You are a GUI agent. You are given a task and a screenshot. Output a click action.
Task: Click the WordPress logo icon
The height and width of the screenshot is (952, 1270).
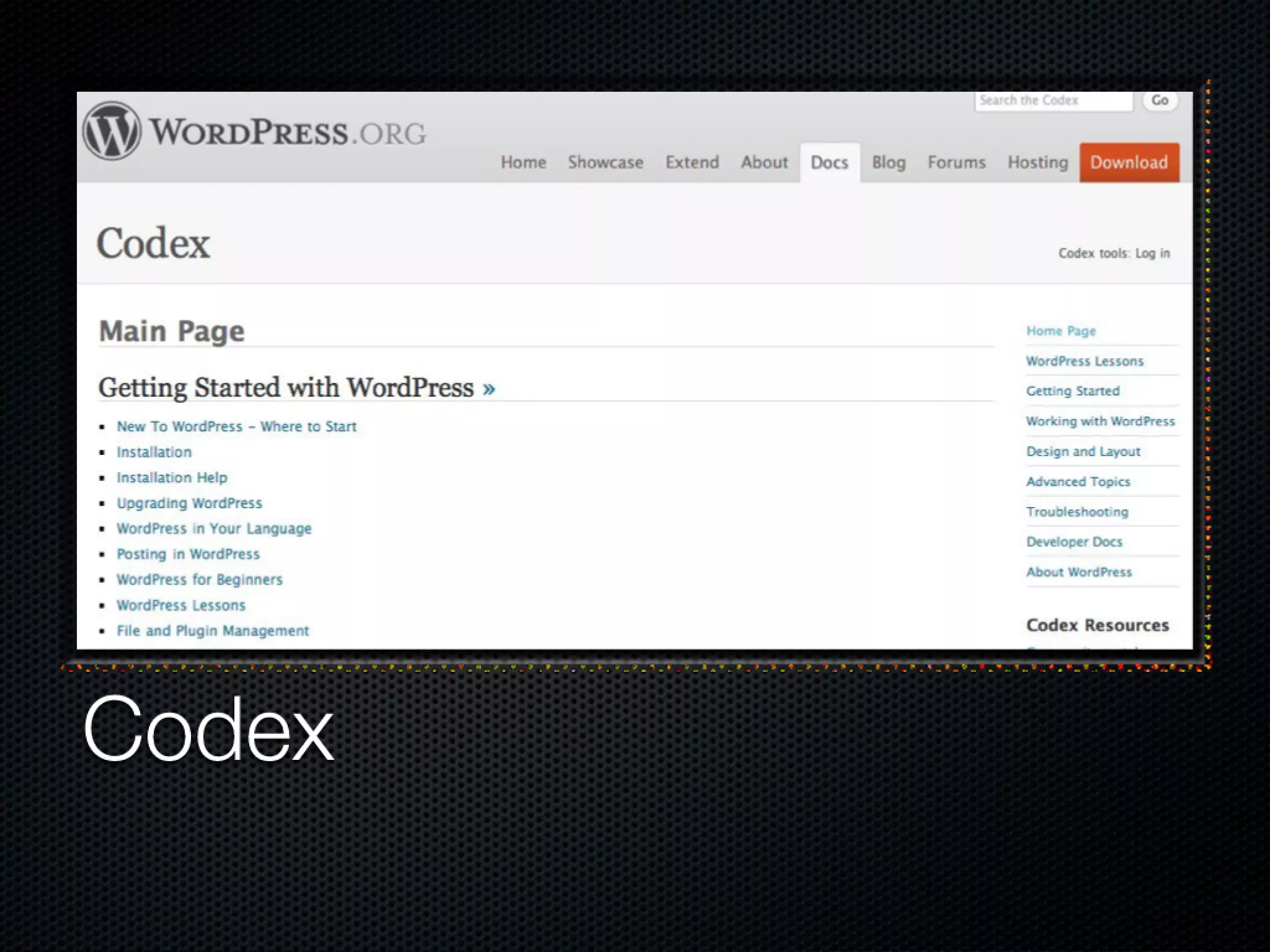pyautogui.click(x=112, y=131)
